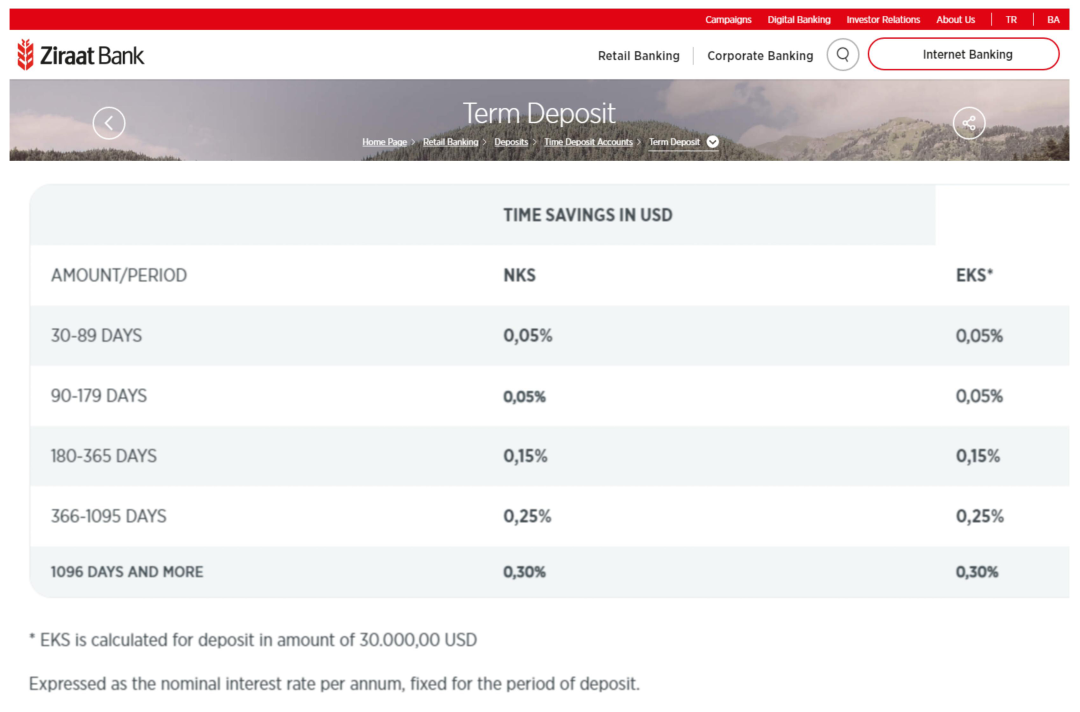This screenshot has width=1080, height=712.
Task: Switch language to TR
Action: [1011, 20]
